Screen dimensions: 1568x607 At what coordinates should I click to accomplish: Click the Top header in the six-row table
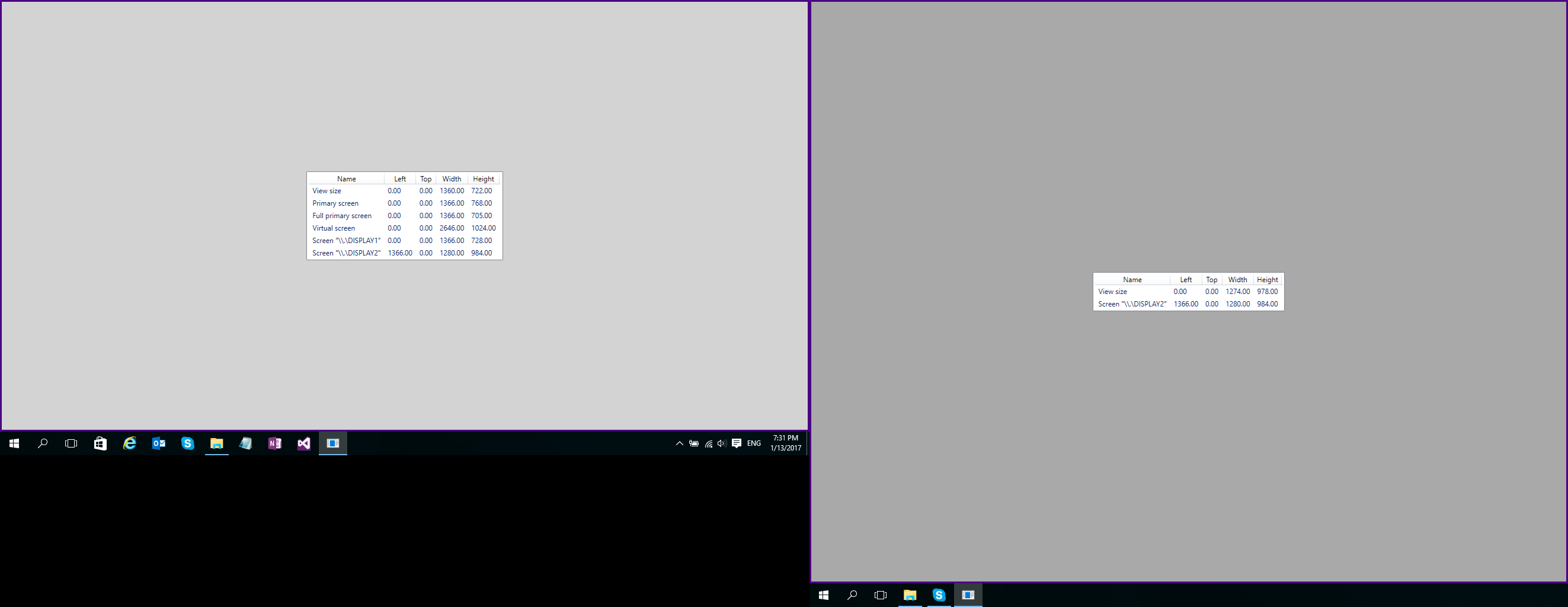pyautogui.click(x=426, y=179)
